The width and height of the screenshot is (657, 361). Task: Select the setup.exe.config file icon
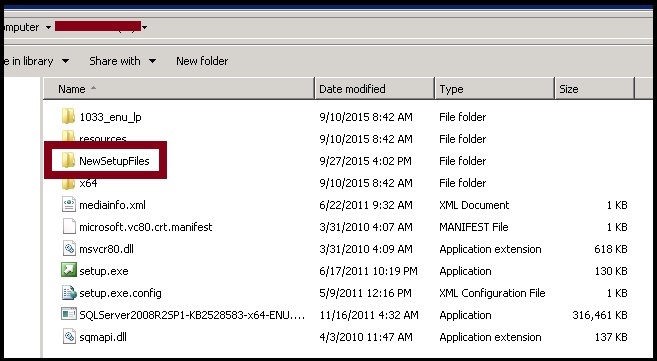click(x=69, y=293)
